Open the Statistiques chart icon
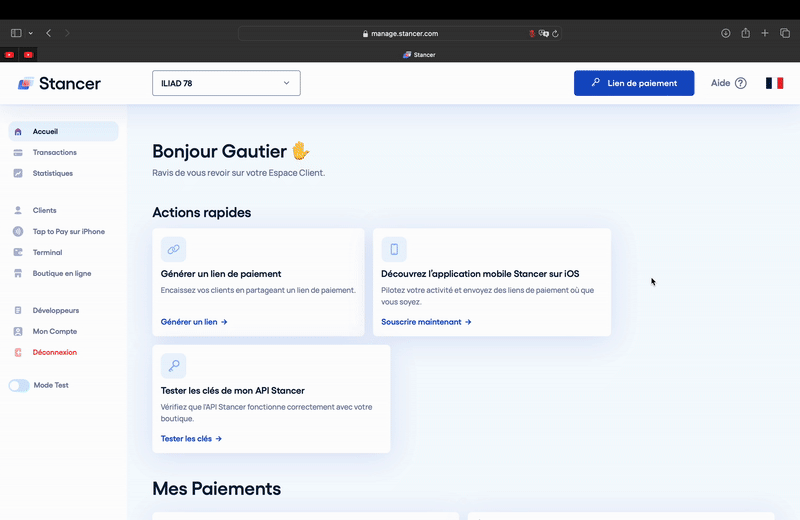The image size is (800, 520). click(18, 174)
